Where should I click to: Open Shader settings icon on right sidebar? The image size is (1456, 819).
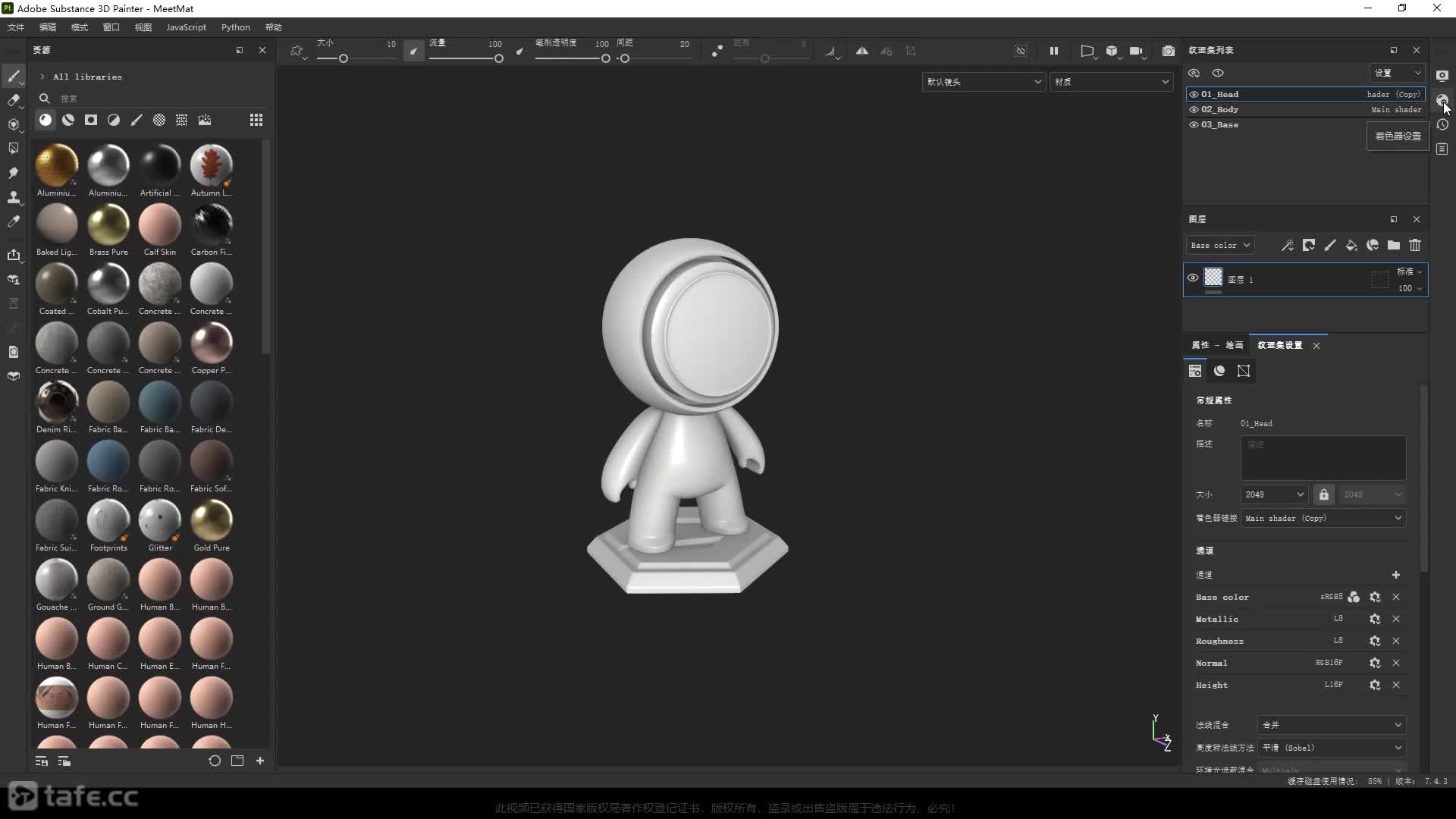[x=1442, y=100]
